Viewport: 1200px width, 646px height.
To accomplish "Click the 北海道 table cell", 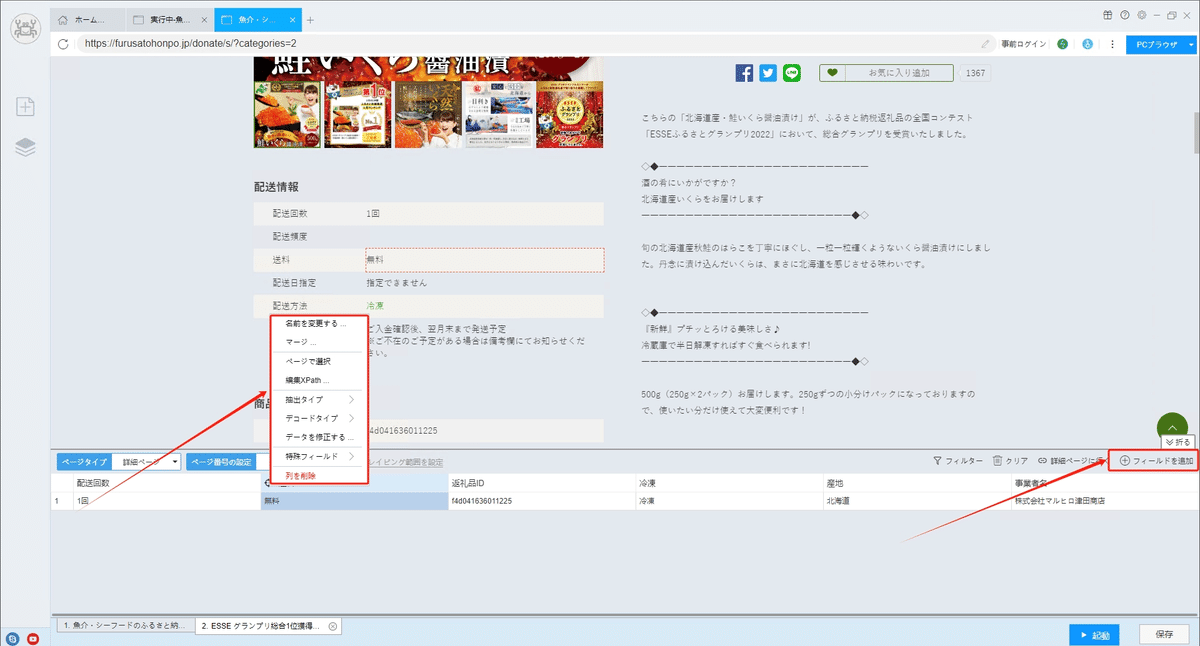I will click(x=917, y=501).
